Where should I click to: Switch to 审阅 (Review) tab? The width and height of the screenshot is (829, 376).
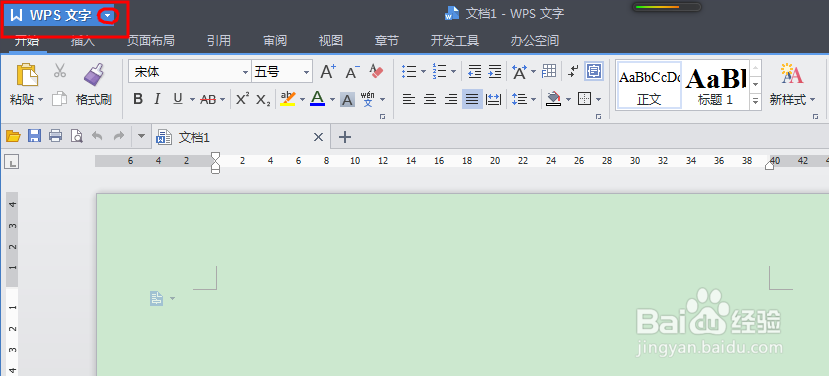pos(275,41)
